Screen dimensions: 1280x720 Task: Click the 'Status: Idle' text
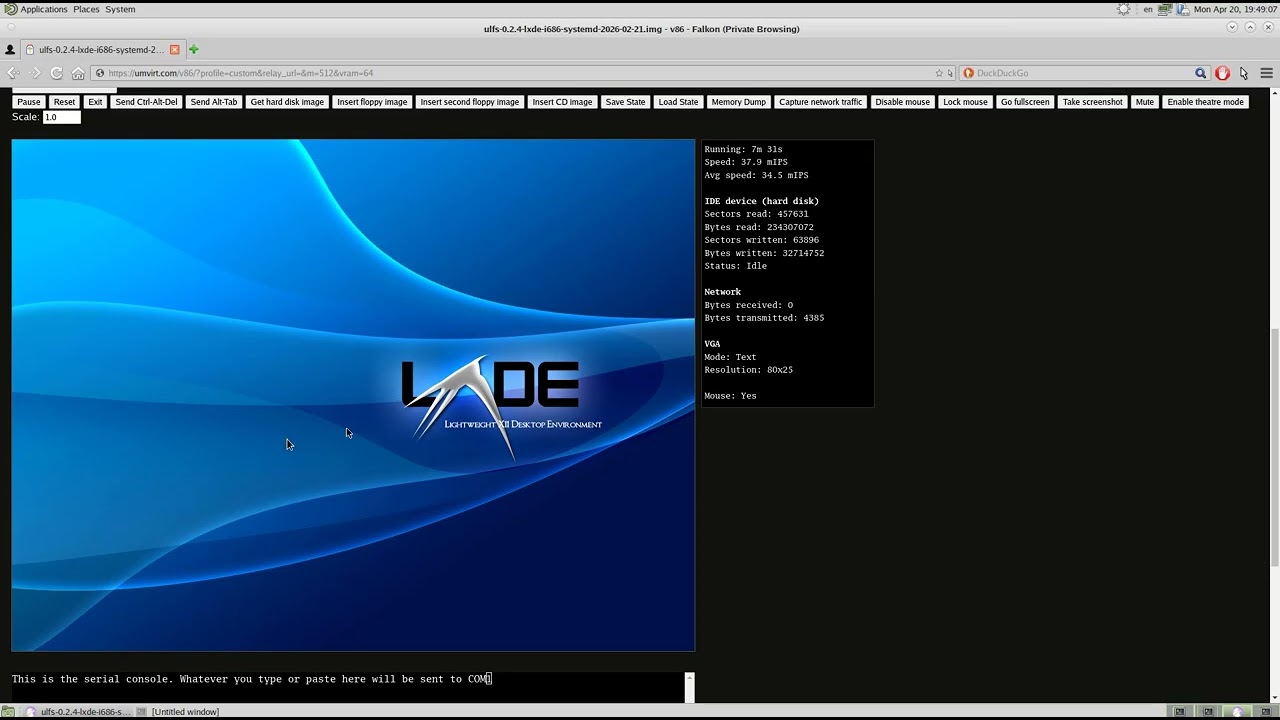735,266
